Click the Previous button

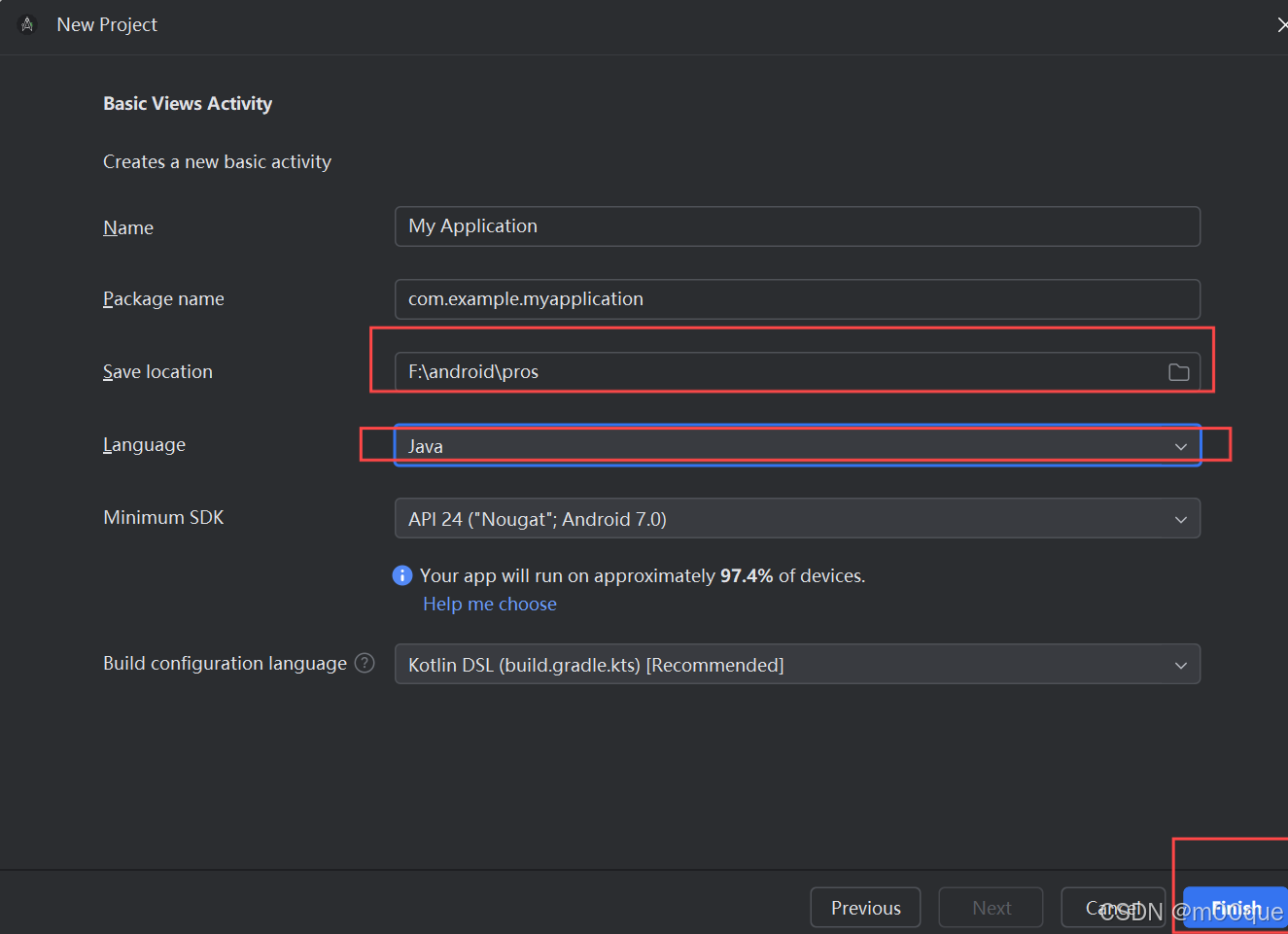click(x=864, y=907)
